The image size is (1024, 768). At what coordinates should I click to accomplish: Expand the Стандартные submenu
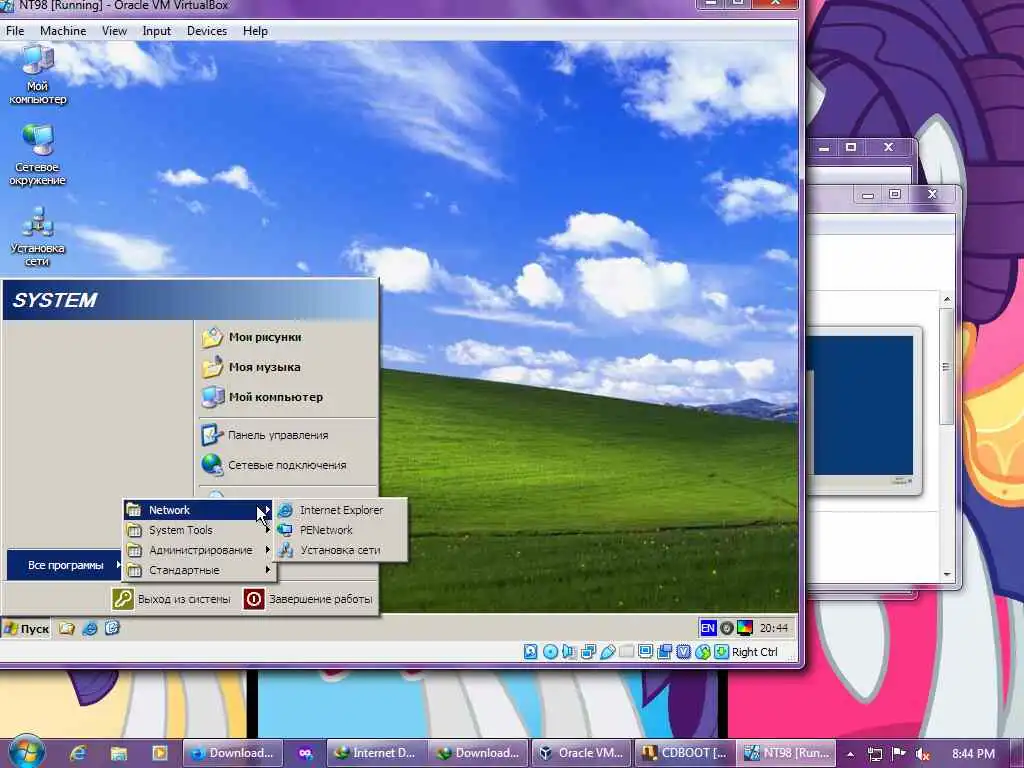[198, 570]
